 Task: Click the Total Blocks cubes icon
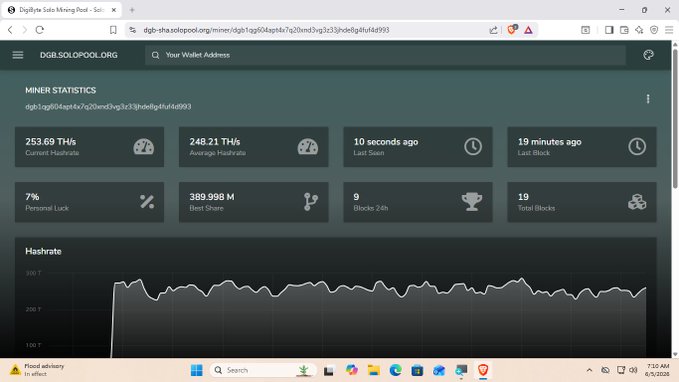(x=637, y=202)
